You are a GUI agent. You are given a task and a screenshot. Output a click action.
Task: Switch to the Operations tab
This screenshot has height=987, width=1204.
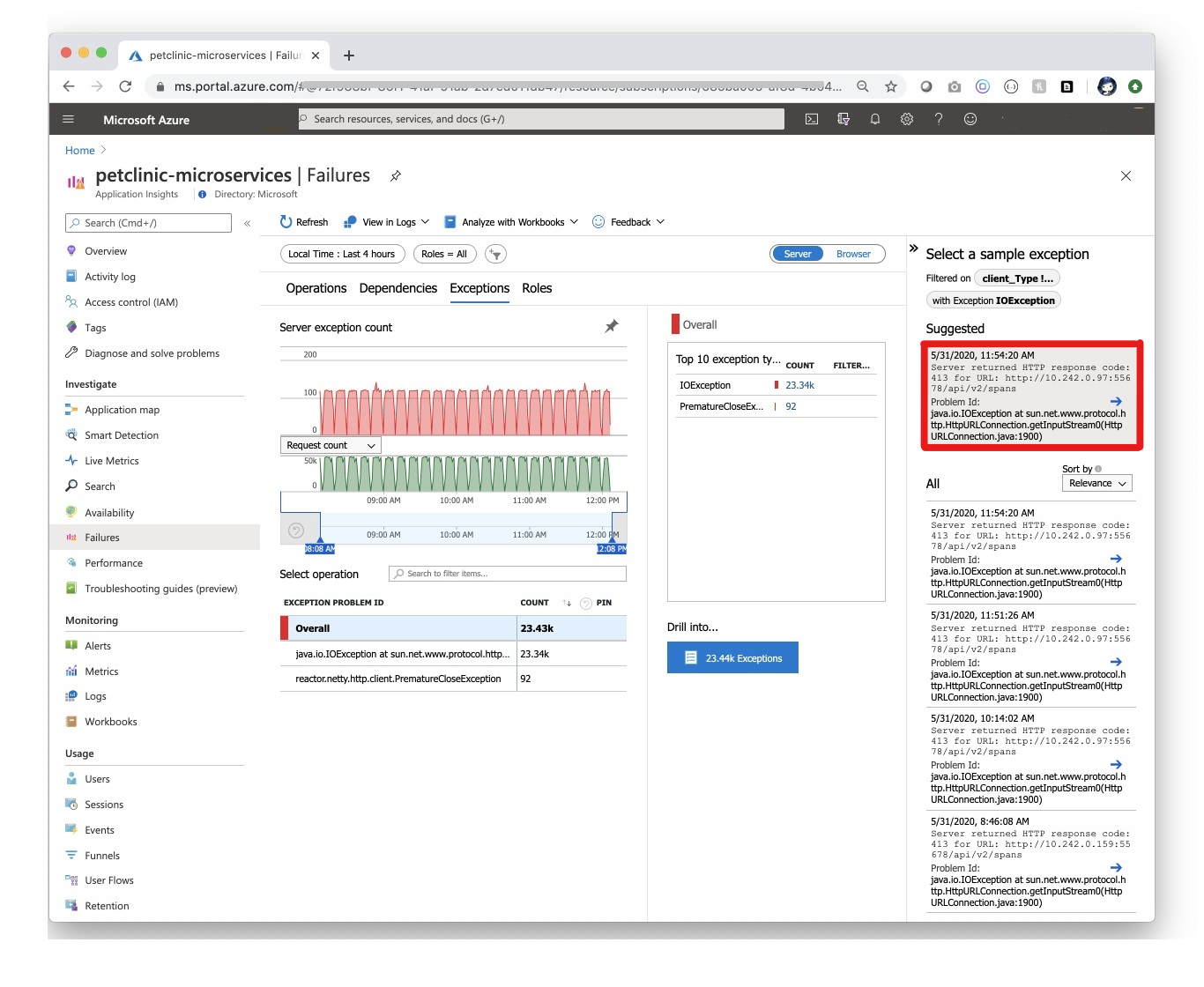pos(316,288)
